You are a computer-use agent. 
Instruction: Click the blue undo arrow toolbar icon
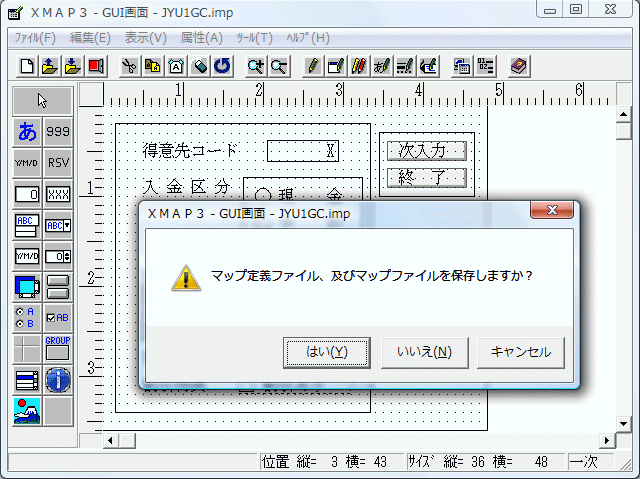[222, 66]
